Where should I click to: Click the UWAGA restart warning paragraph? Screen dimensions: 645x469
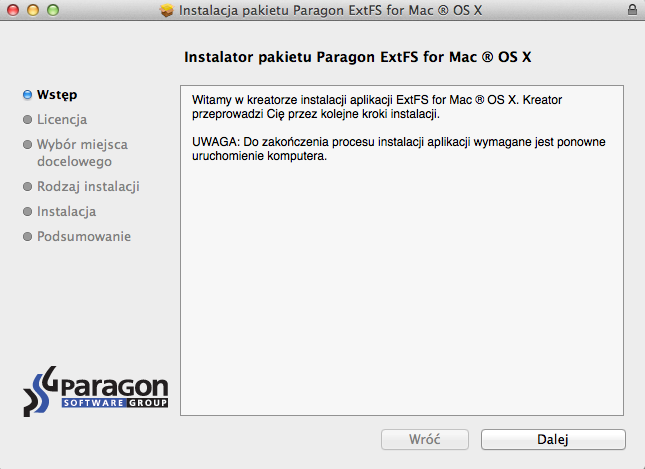tap(399, 149)
